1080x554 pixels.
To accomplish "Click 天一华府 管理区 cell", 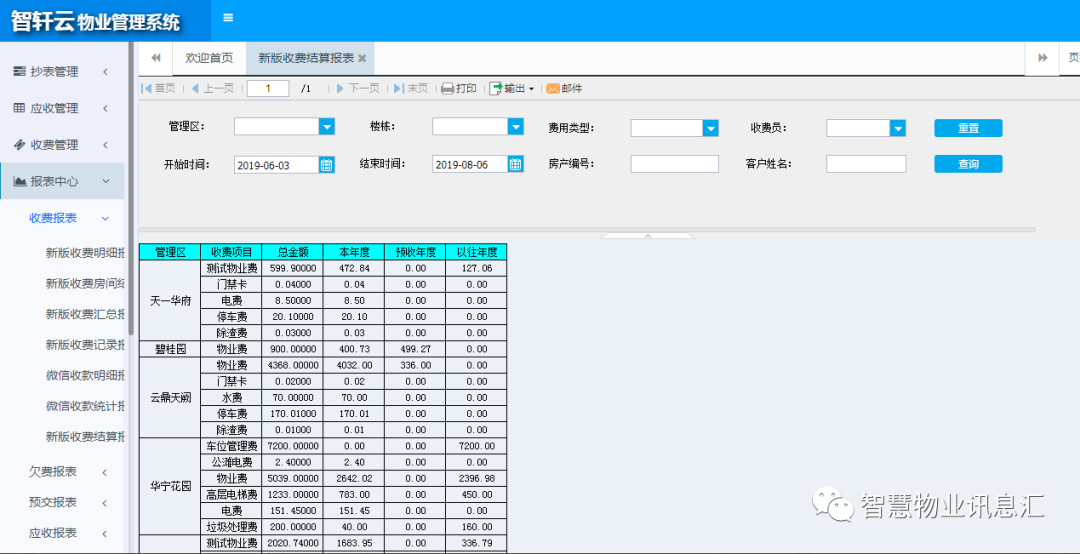I will [x=170, y=300].
